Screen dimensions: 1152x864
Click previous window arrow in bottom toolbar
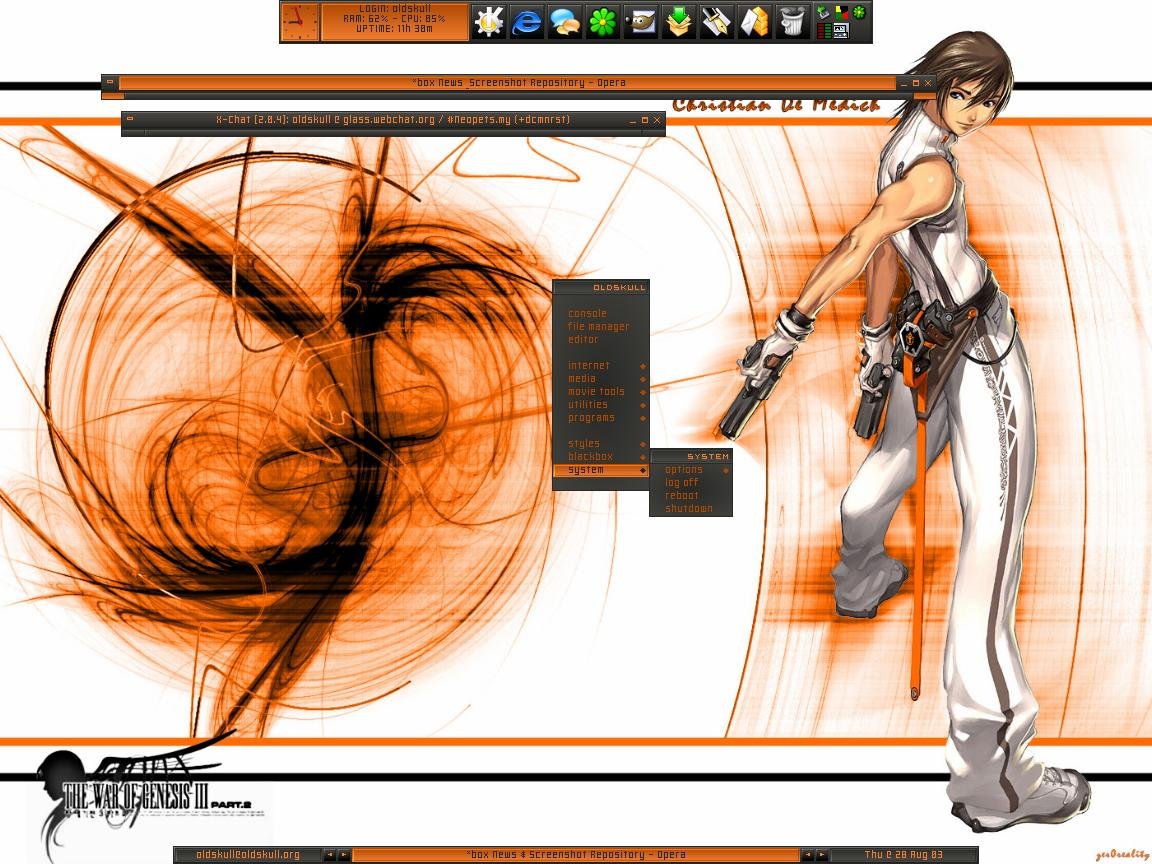[807, 854]
